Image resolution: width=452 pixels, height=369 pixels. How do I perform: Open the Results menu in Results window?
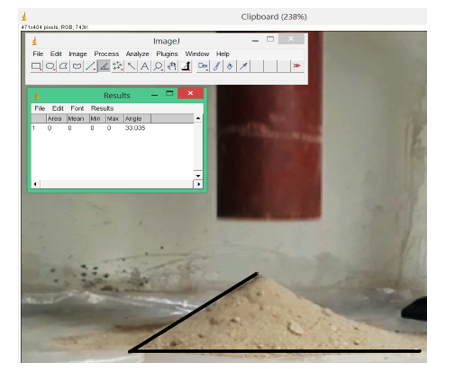pos(102,108)
